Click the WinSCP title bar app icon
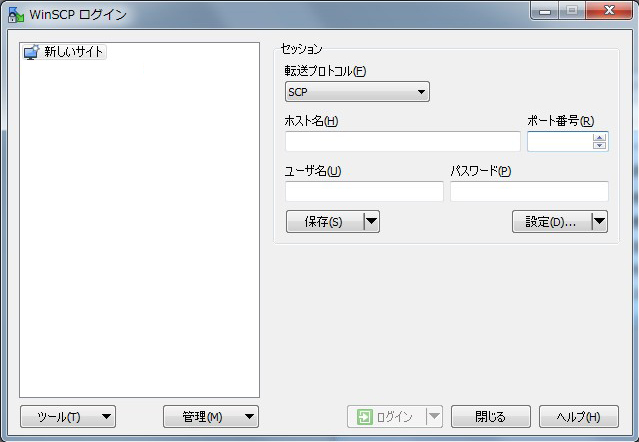Screen dimensions: 639x442 15,14
